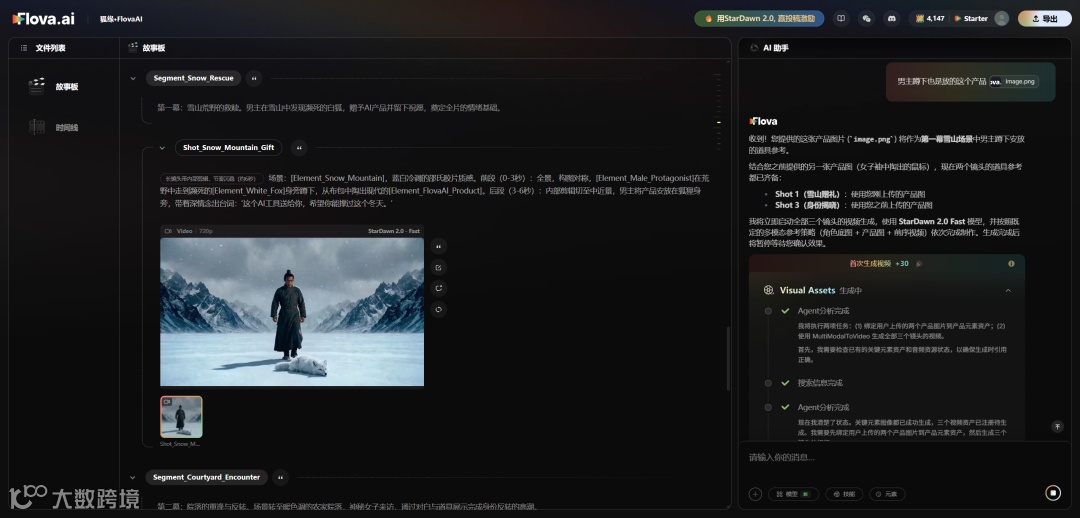Click the edit icon beside the video preview
The width and height of the screenshot is (1080, 518).
tap(438, 267)
